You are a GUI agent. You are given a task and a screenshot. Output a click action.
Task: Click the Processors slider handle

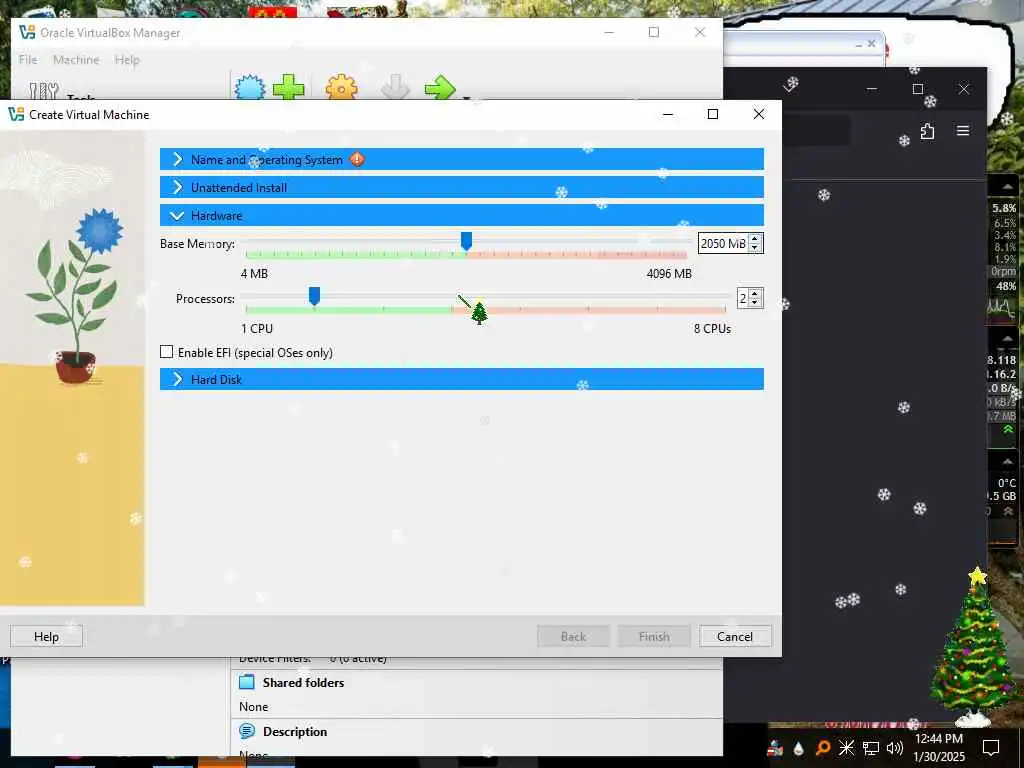point(314,296)
